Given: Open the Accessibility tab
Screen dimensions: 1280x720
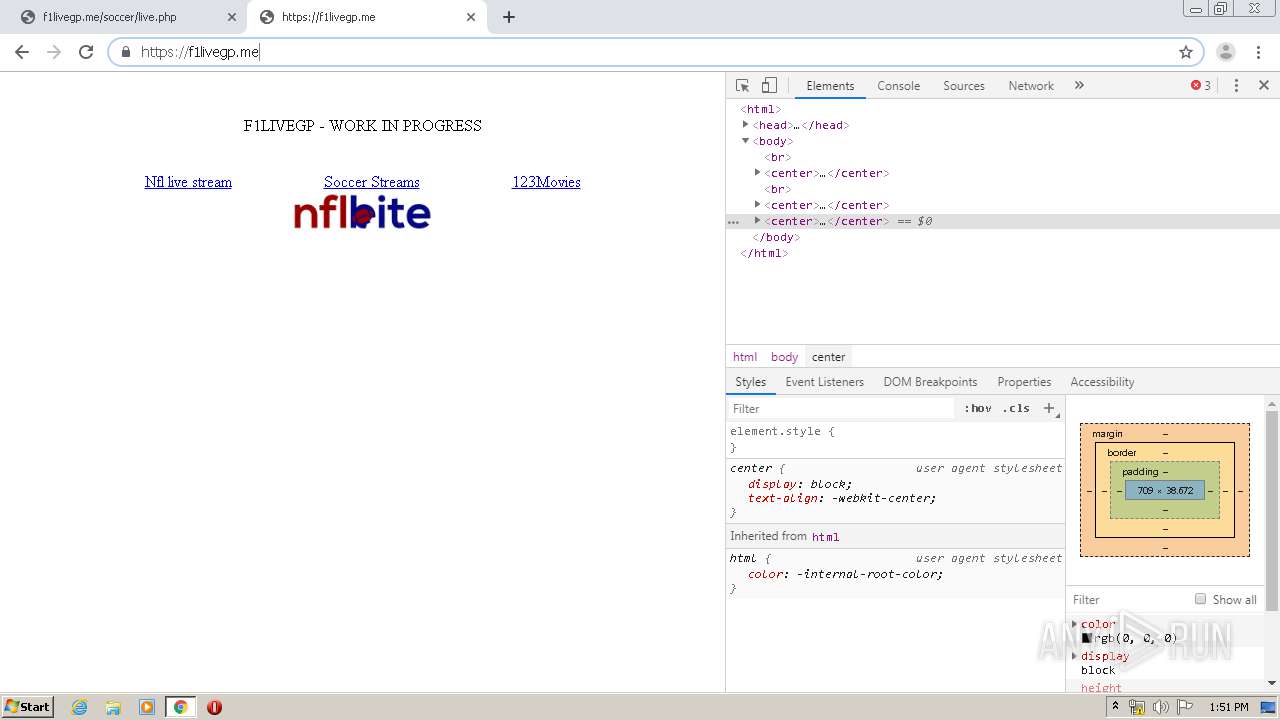Looking at the screenshot, I should pyautogui.click(x=1102, y=382).
